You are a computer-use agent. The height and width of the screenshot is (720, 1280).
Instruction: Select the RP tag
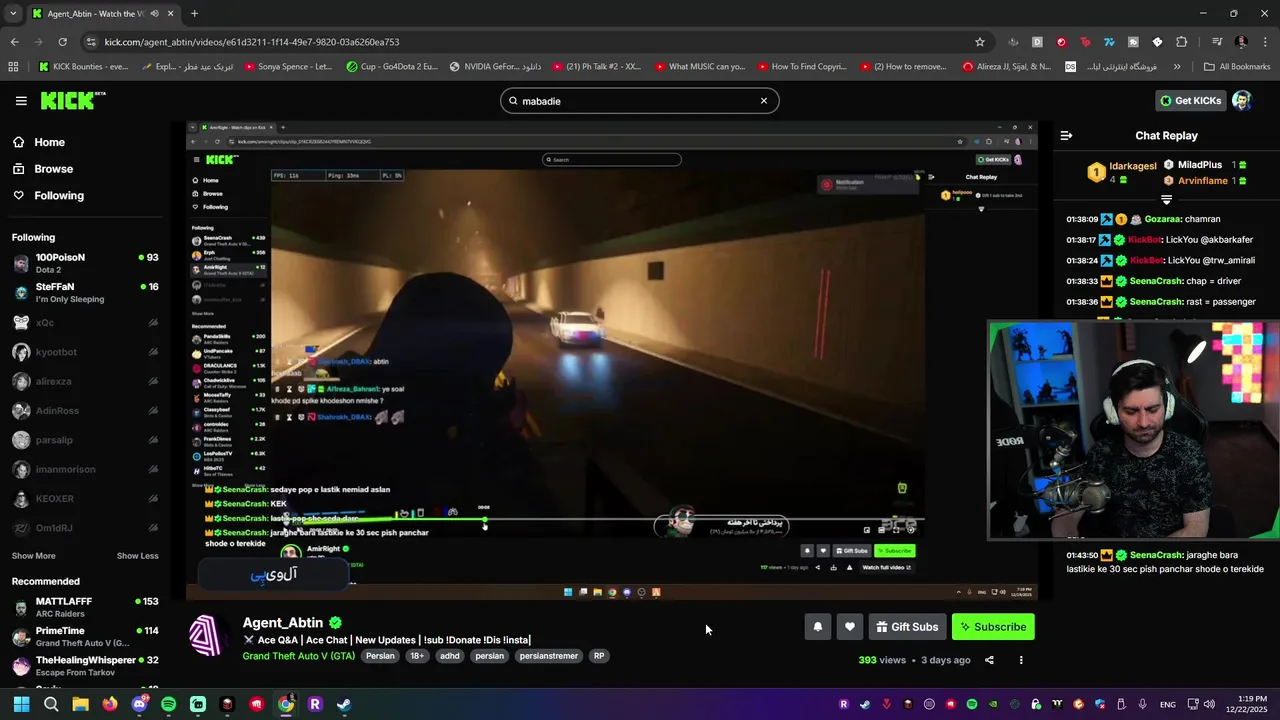[599, 656]
